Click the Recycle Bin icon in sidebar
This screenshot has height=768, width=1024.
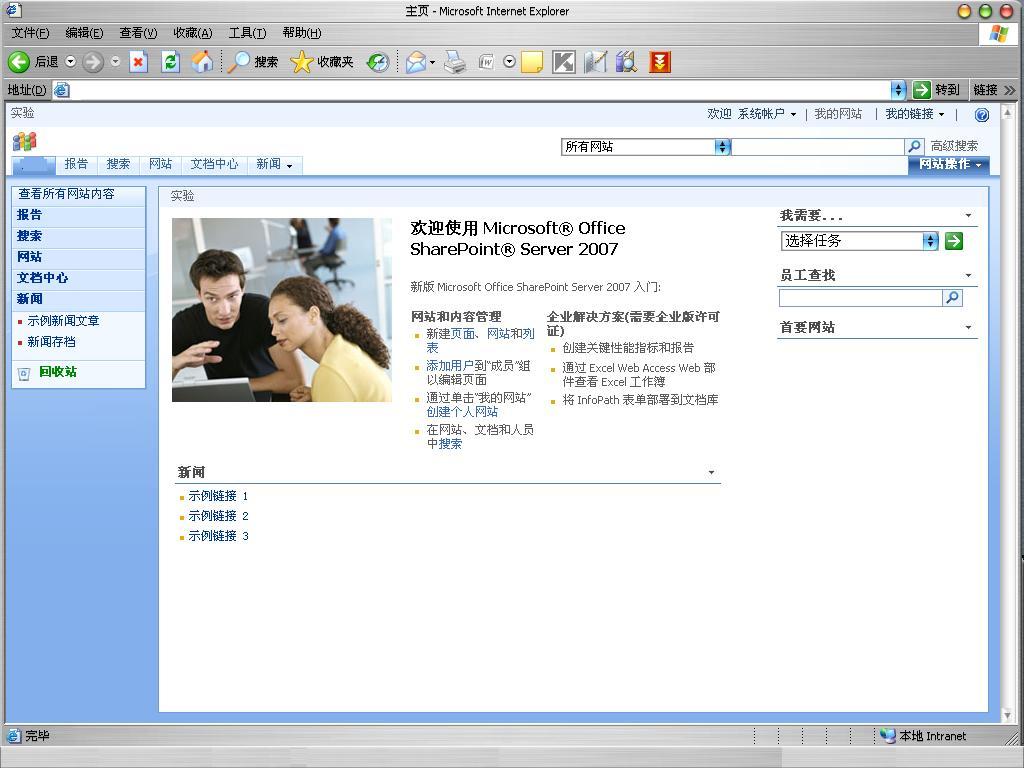(24, 374)
